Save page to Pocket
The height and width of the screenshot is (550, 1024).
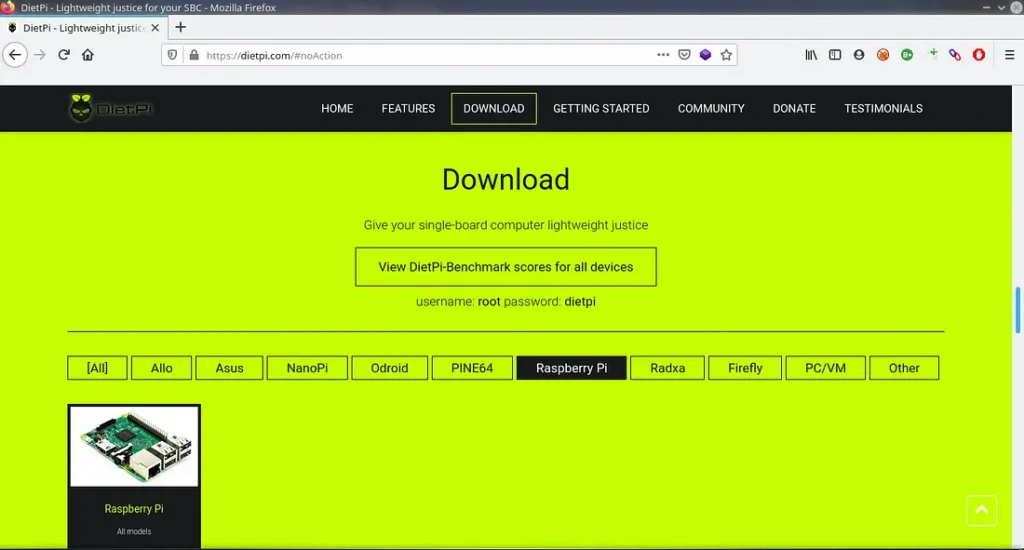click(x=684, y=55)
